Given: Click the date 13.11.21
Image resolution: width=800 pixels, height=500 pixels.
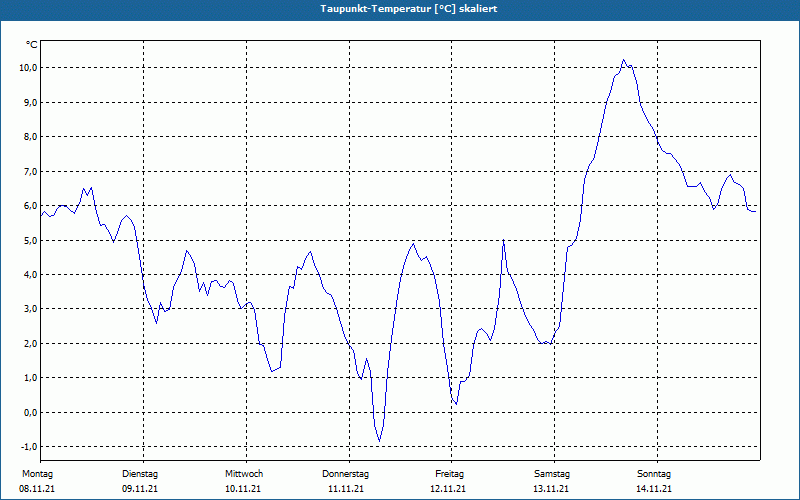Looking at the screenshot, I should point(551,489).
